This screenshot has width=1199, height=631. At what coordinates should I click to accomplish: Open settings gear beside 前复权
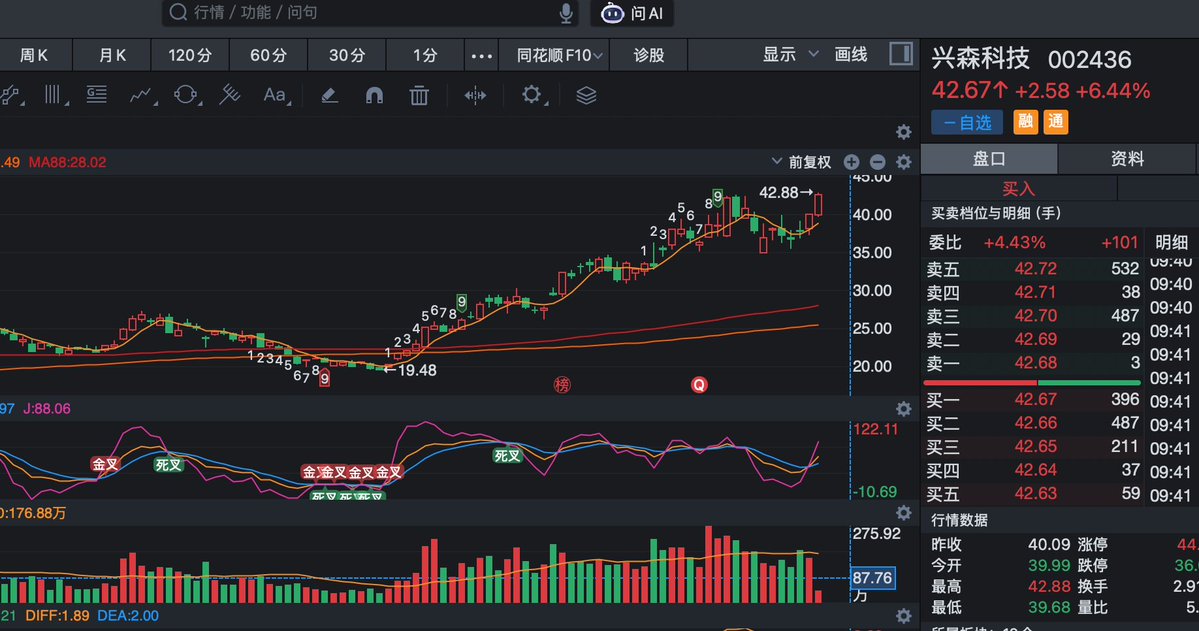pos(903,162)
